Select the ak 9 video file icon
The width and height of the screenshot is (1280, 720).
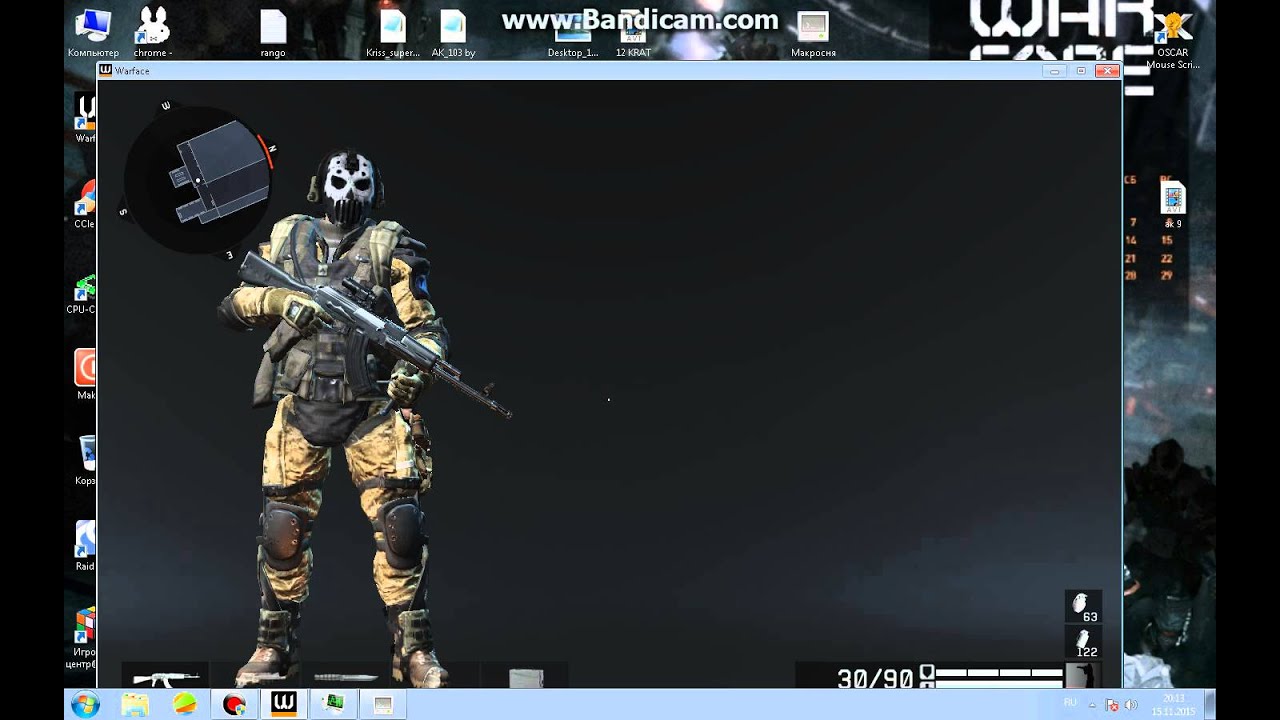[x=1173, y=203]
